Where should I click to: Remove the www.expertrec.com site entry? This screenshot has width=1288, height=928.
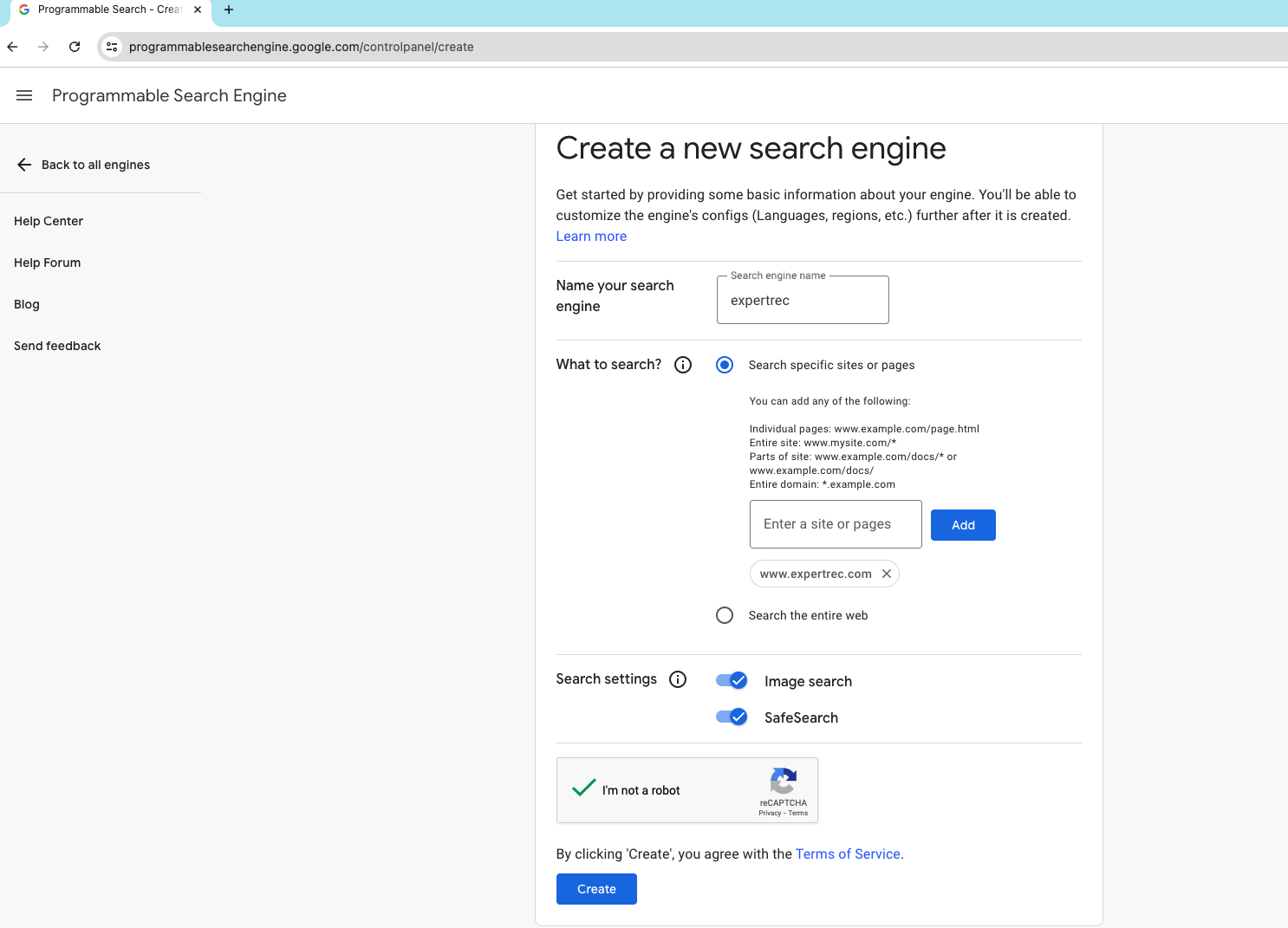(x=887, y=574)
